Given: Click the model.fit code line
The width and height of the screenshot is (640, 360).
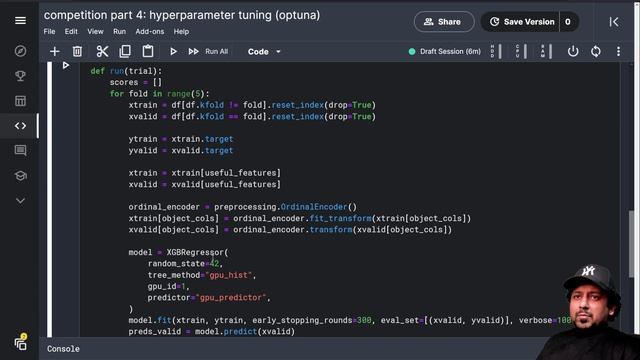Looking at the screenshot, I should [x=350, y=320].
